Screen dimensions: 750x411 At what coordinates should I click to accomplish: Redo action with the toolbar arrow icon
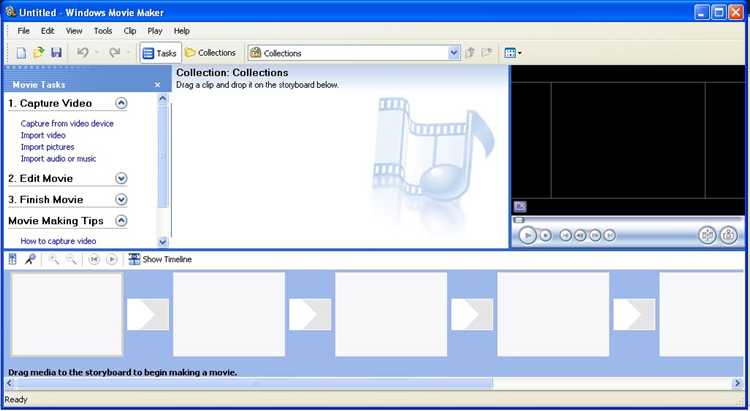pos(114,53)
